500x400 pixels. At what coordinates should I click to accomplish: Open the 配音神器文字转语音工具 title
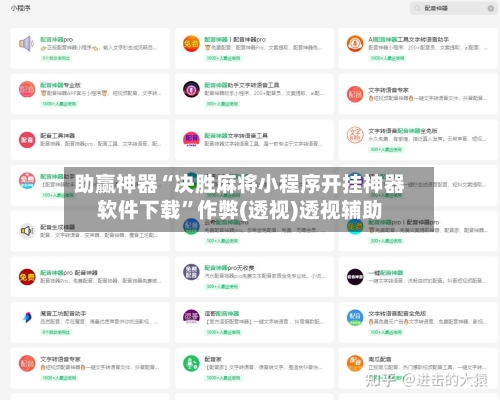pyautogui.click(x=236, y=136)
